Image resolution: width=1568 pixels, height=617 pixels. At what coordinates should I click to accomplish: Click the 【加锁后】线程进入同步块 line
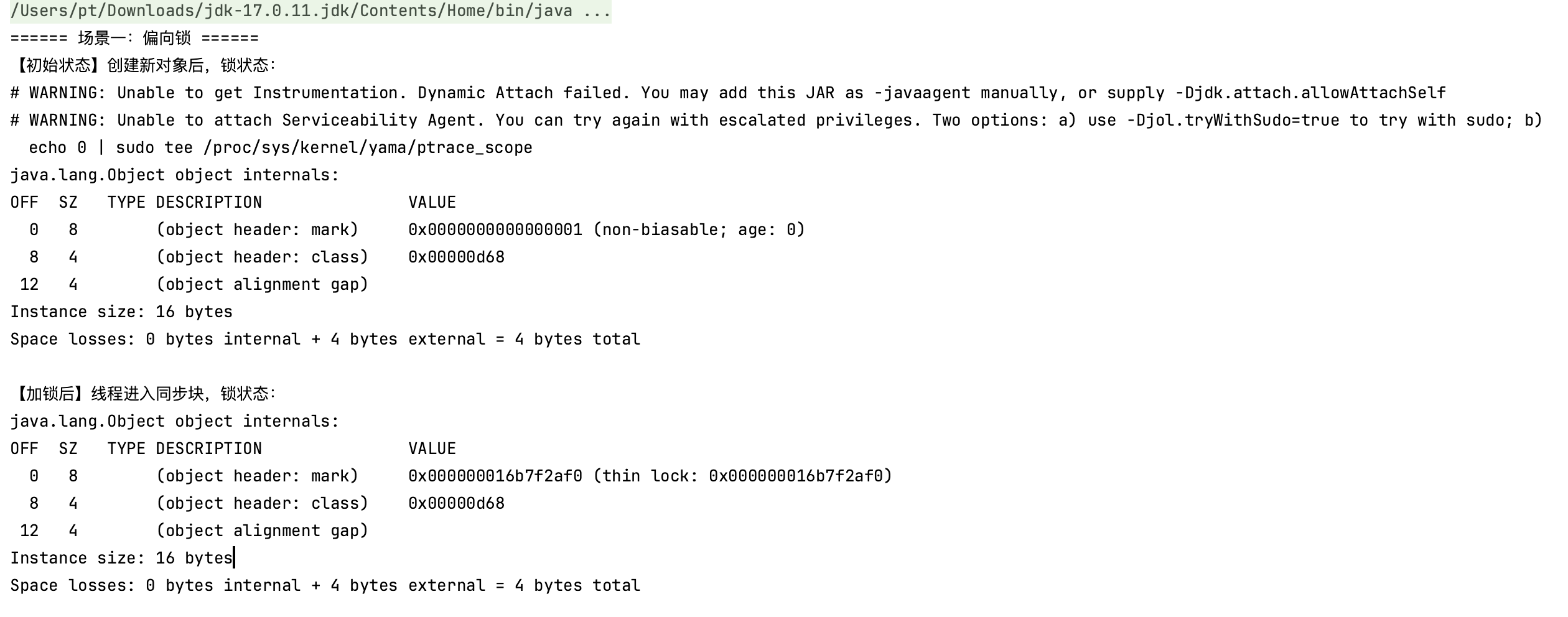[143, 394]
